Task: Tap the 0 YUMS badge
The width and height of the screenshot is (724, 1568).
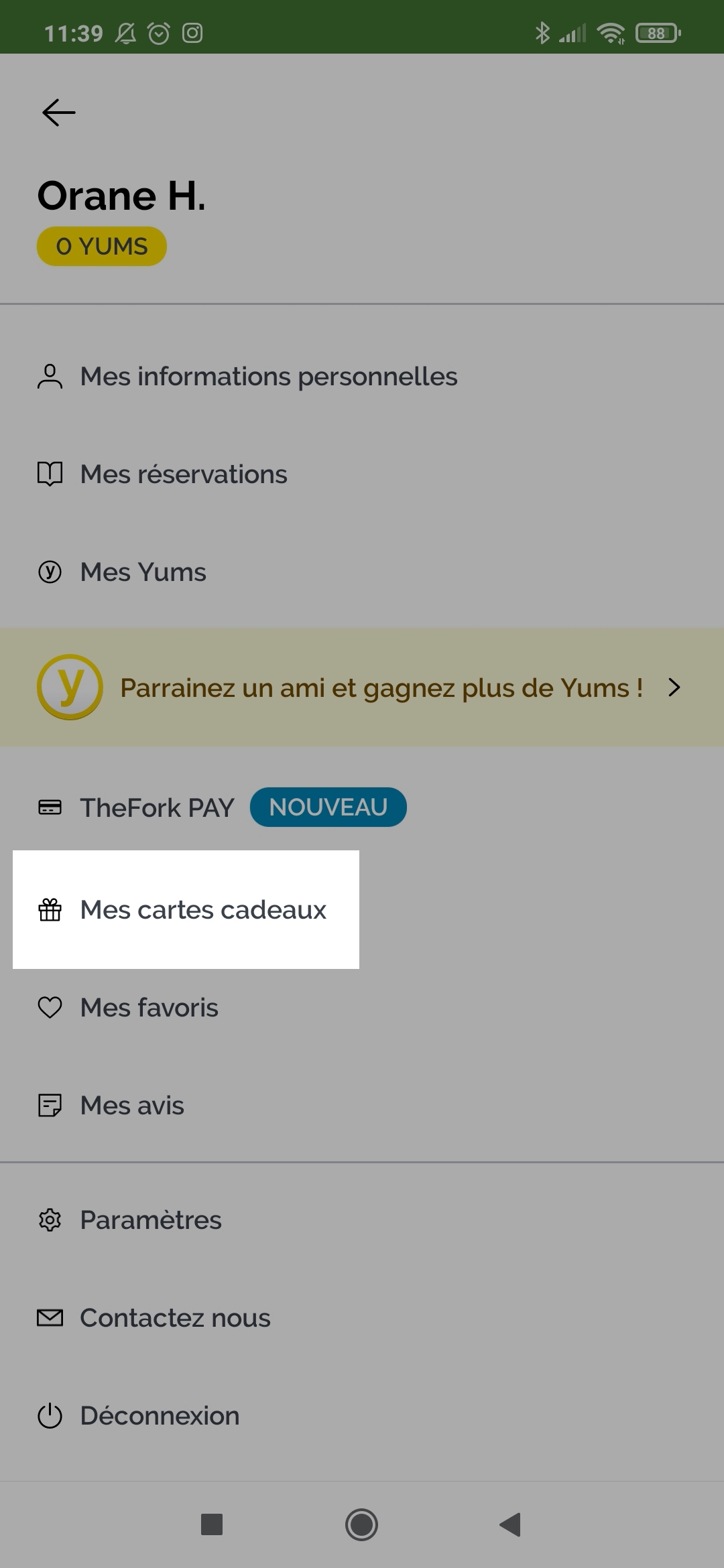Action: (x=102, y=246)
